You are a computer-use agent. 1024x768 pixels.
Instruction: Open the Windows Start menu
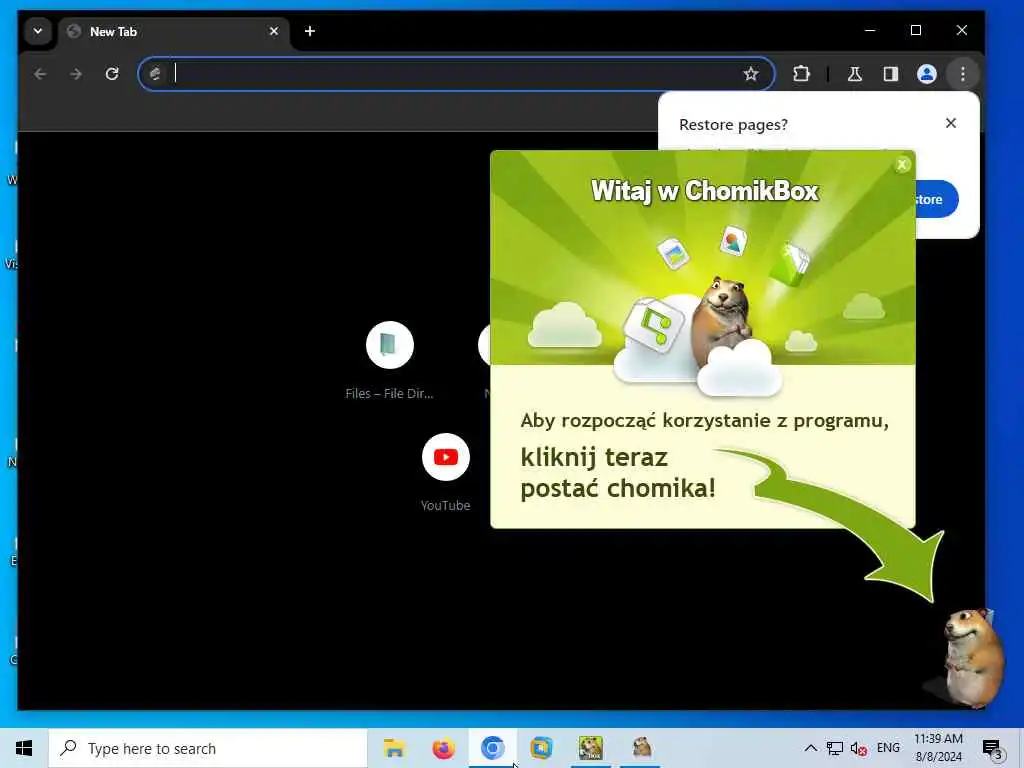click(x=24, y=748)
